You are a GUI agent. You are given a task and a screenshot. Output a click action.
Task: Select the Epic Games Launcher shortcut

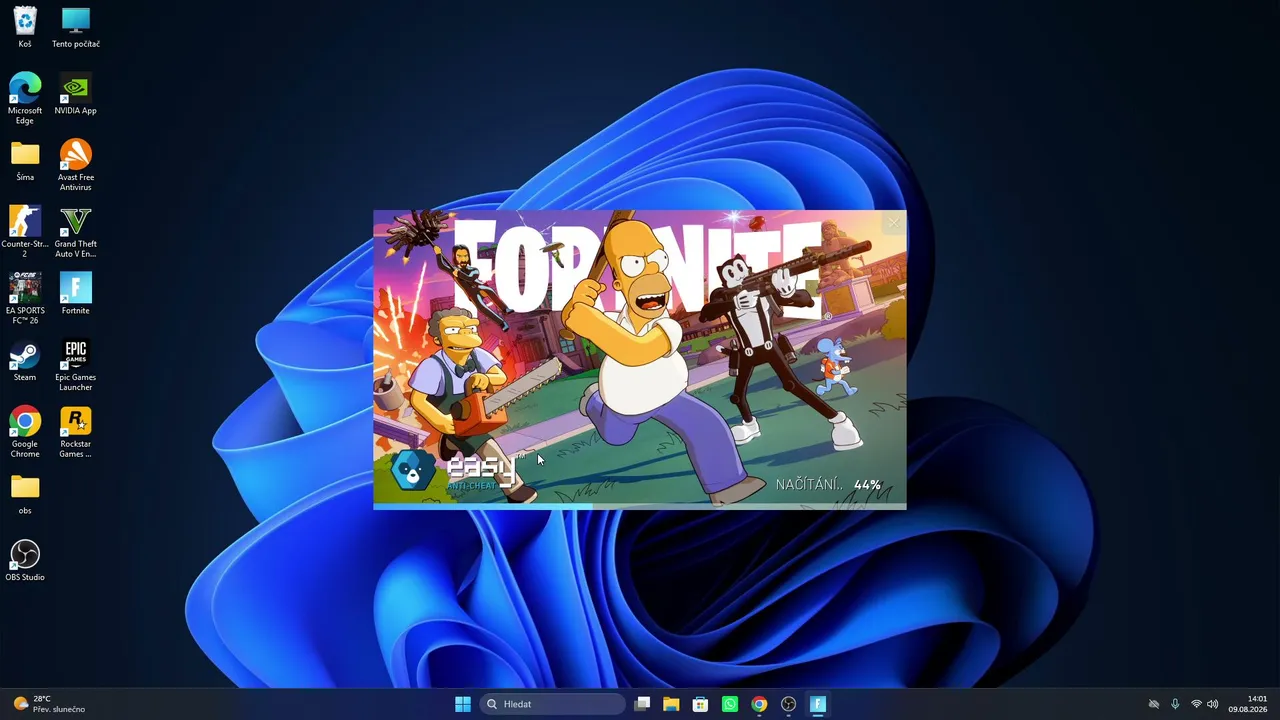tap(76, 366)
